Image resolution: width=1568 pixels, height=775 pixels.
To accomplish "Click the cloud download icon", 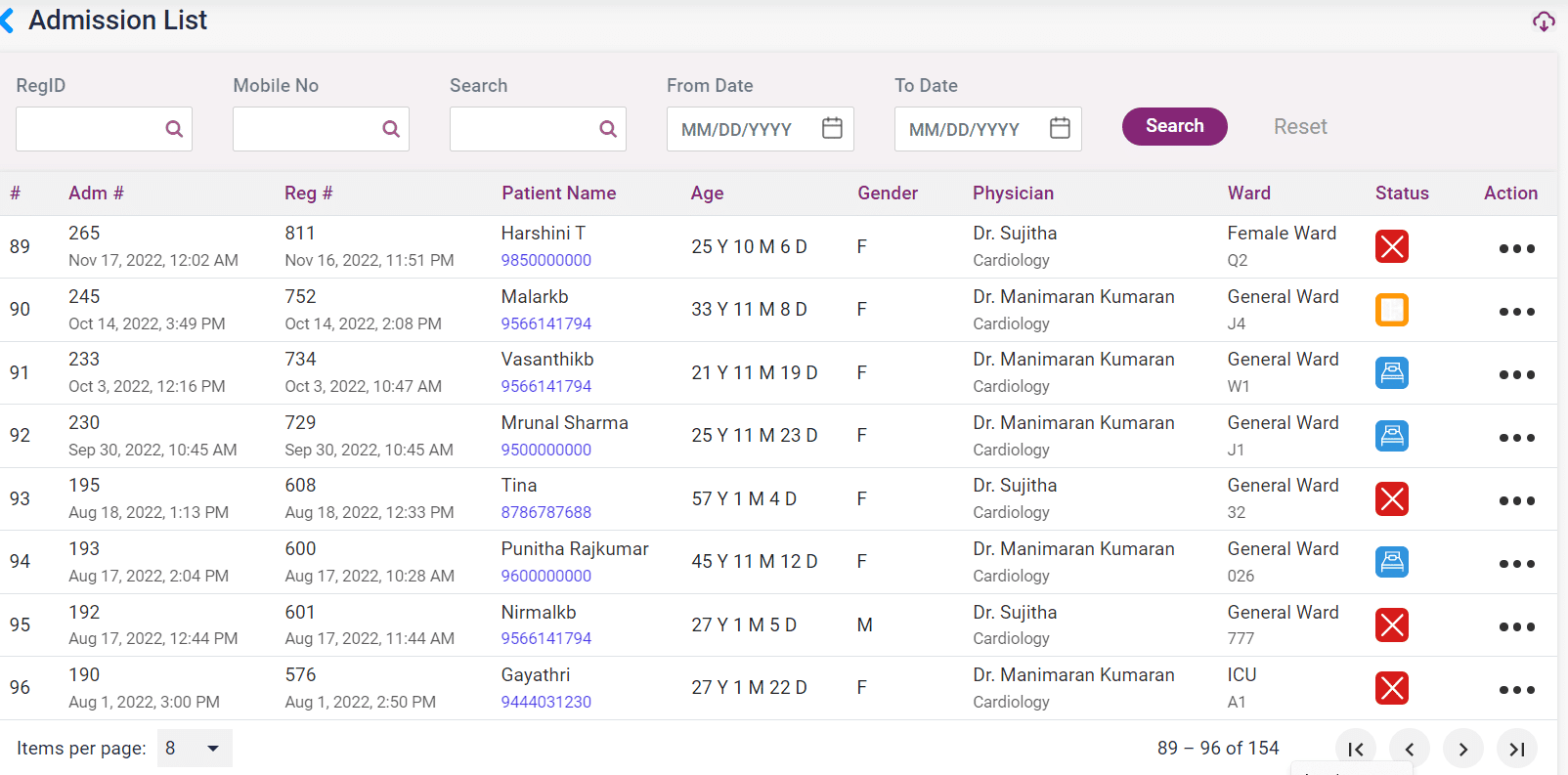I will click(1544, 22).
